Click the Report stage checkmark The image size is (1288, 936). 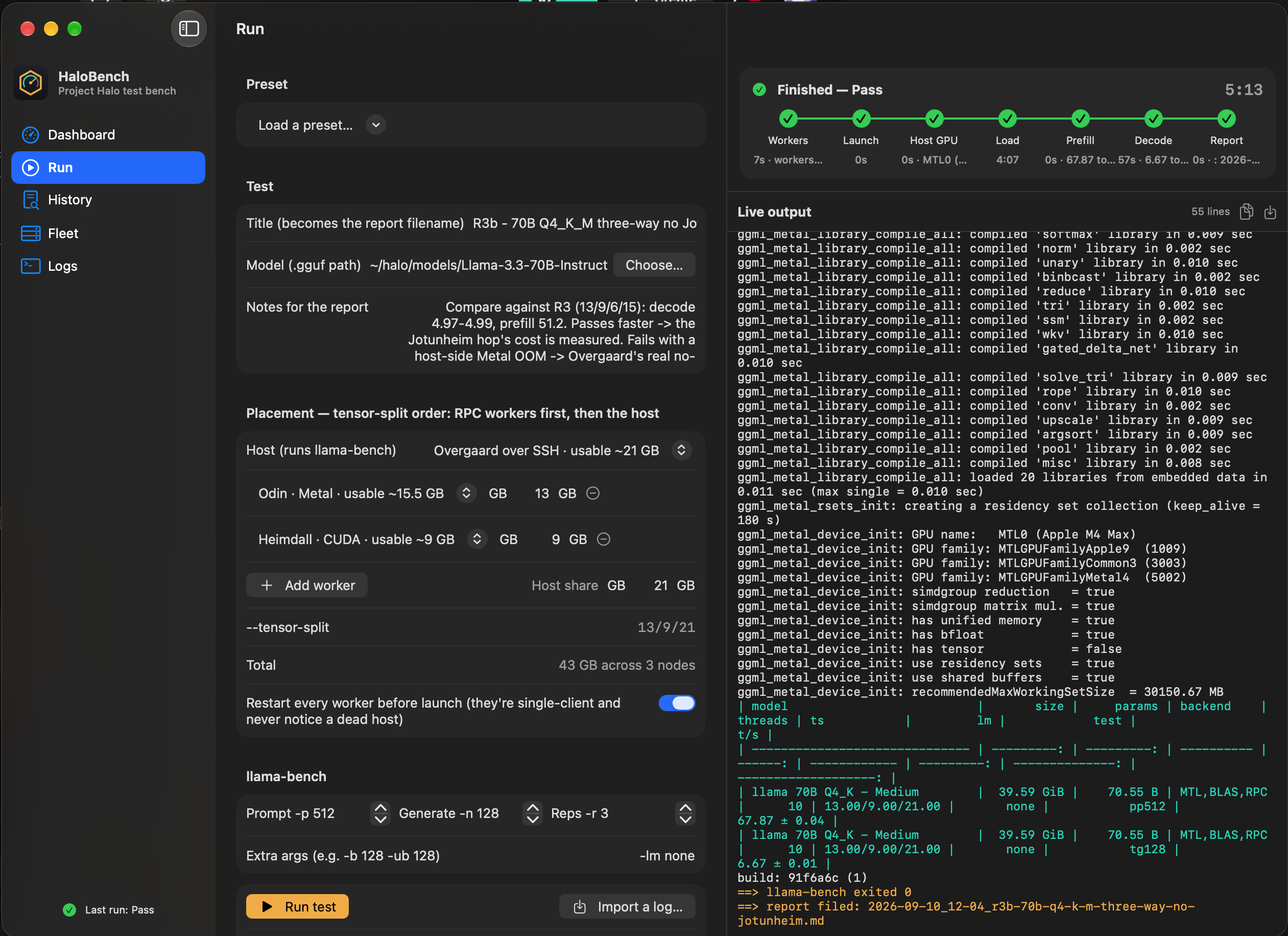(1227, 119)
